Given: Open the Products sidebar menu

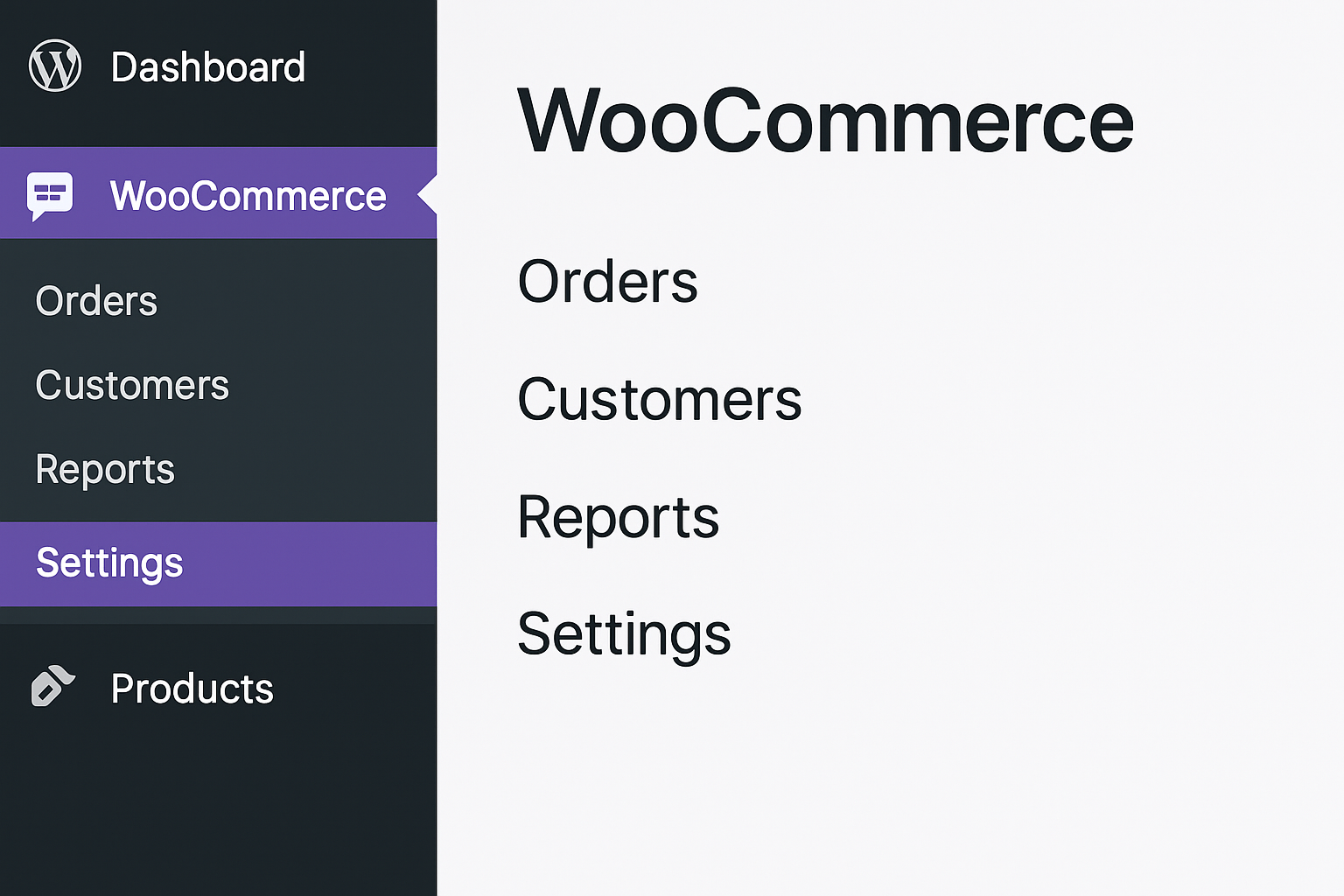Looking at the screenshot, I should click(x=192, y=689).
